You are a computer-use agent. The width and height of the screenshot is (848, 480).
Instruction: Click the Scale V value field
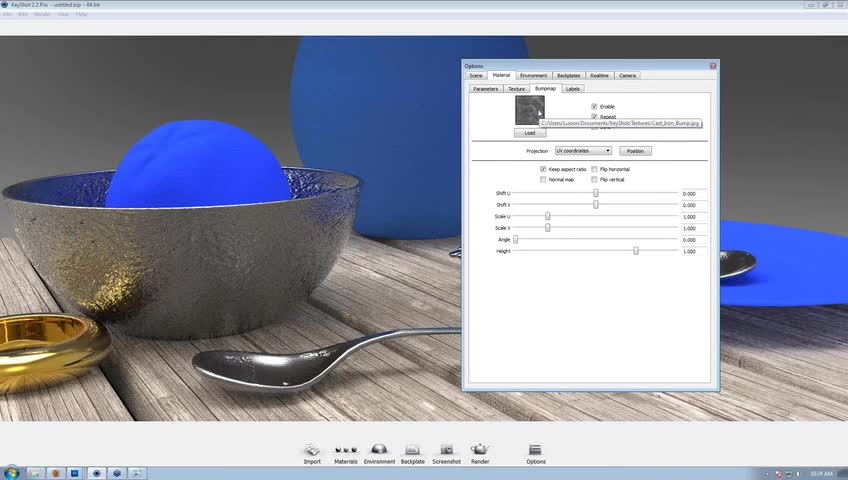click(694, 228)
